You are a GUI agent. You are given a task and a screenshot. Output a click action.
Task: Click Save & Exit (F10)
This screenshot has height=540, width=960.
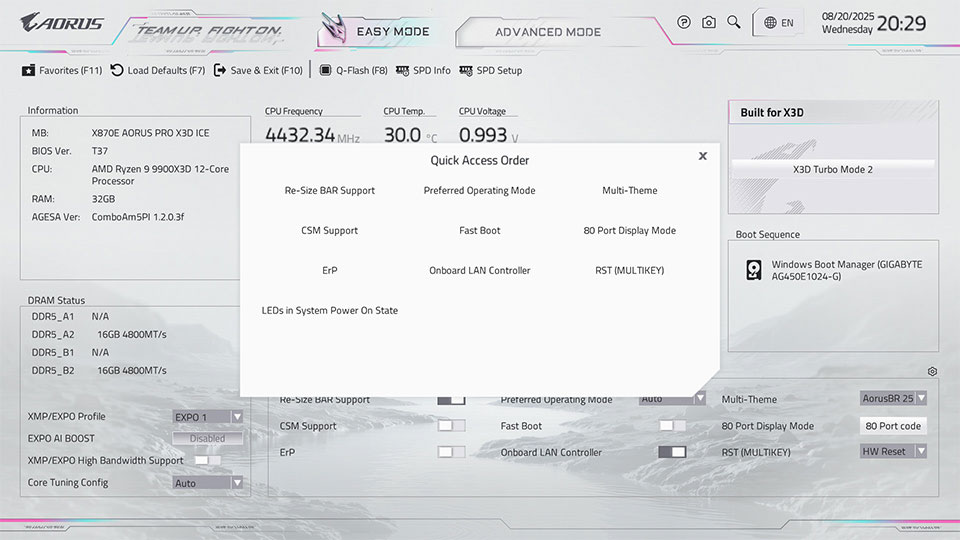[266, 70]
